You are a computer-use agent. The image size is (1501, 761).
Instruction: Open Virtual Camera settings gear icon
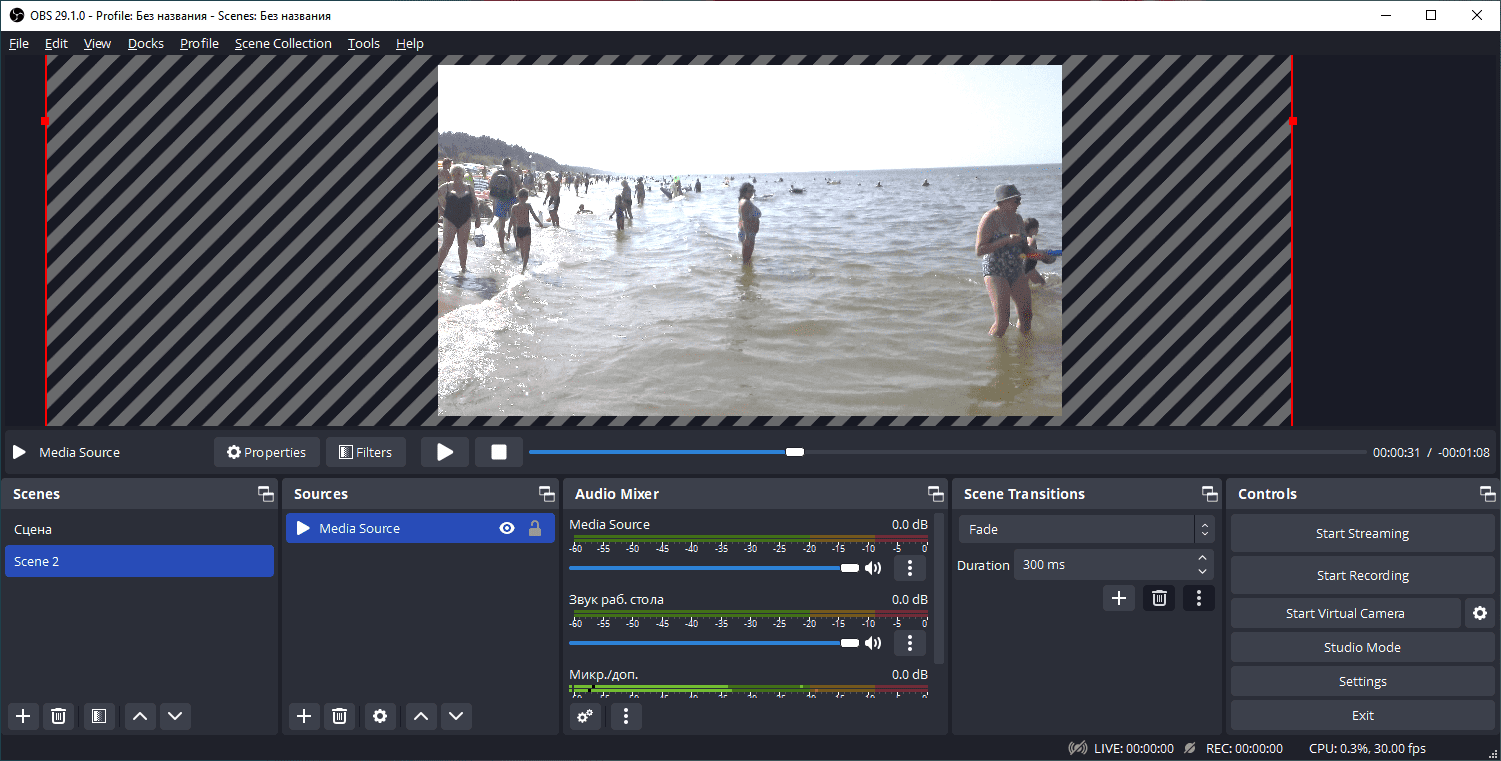click(x=1480, y=613)
